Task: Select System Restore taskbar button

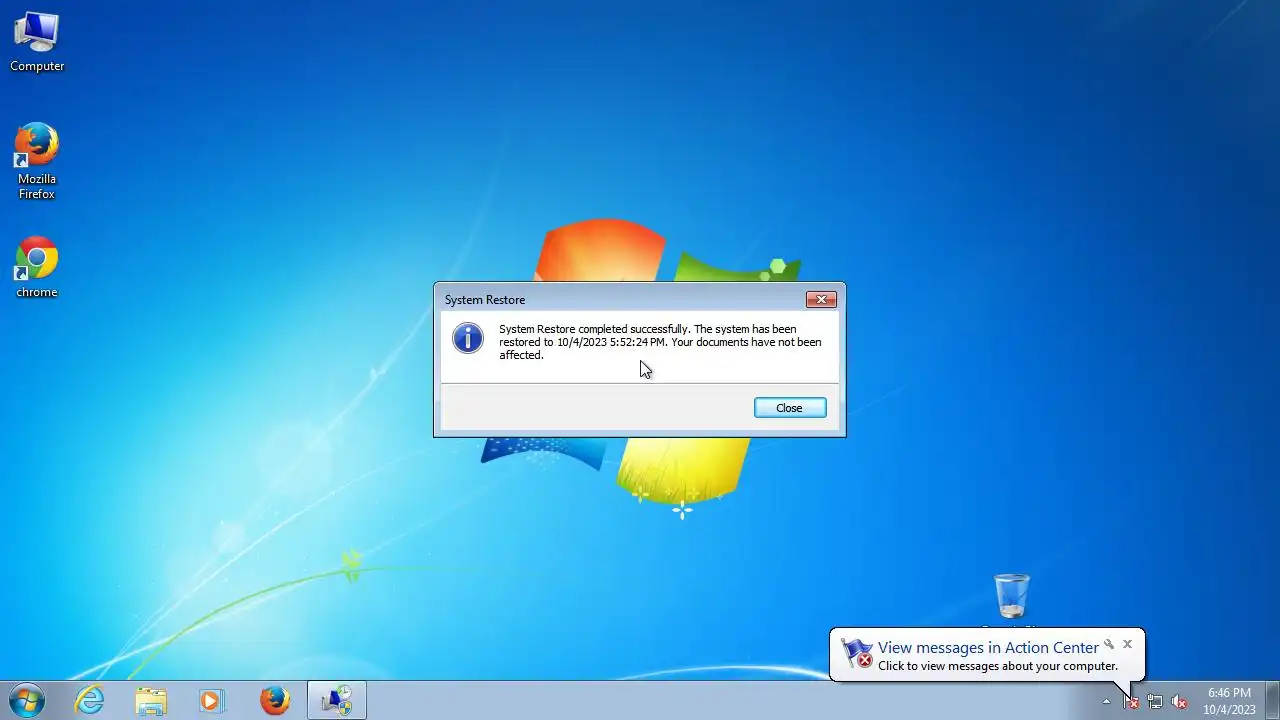Action: pos(337,700)
